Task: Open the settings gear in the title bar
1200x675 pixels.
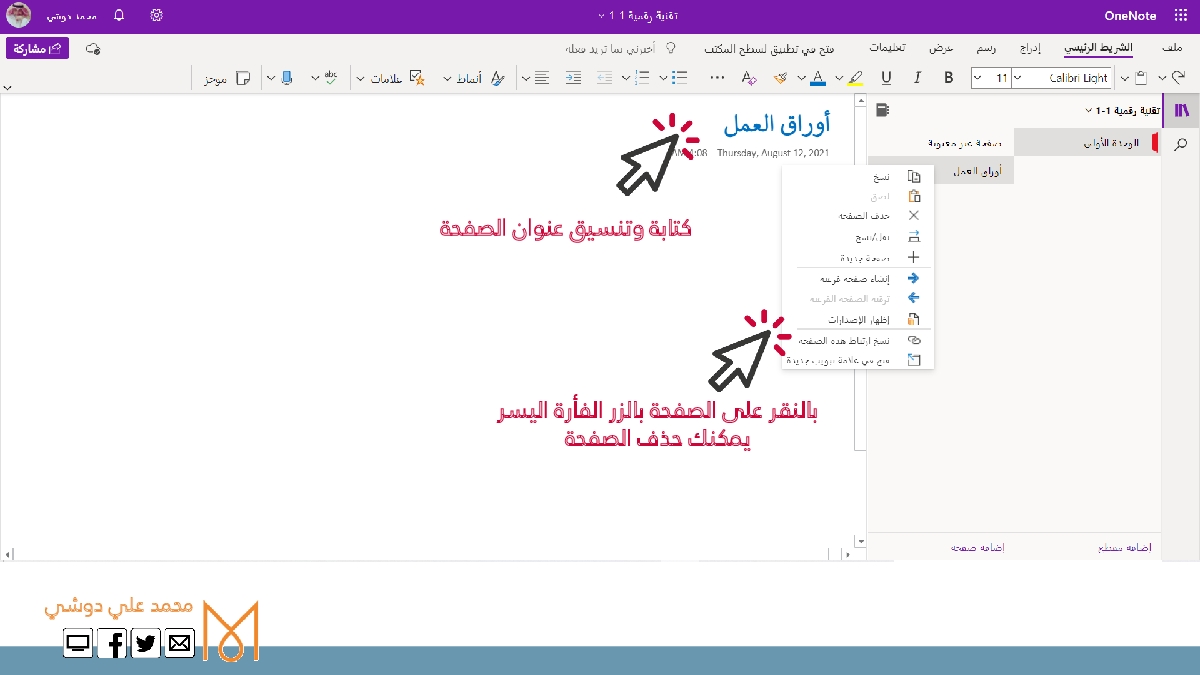Action: pos(156,16)
